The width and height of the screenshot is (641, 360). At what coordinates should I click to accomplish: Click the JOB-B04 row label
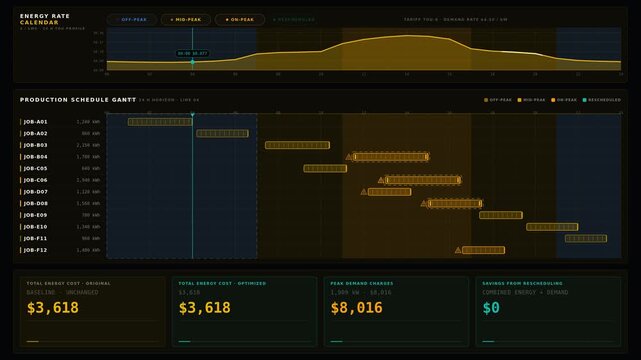coord(35,157)
